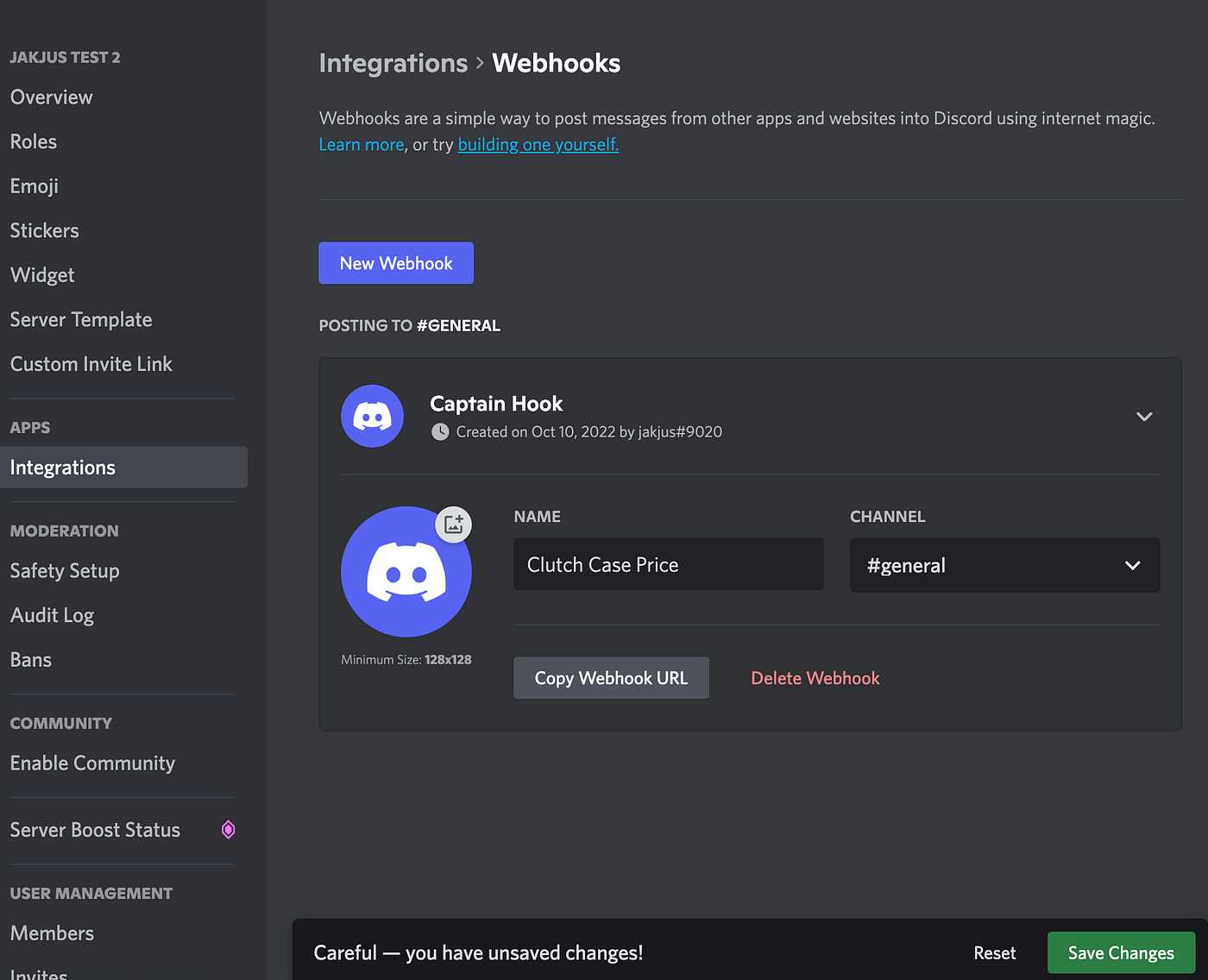The width and height of the screenshot is (1208, 980).
Task: Click the Created on Oct 10, 2022 text
Action: point(588,431)
